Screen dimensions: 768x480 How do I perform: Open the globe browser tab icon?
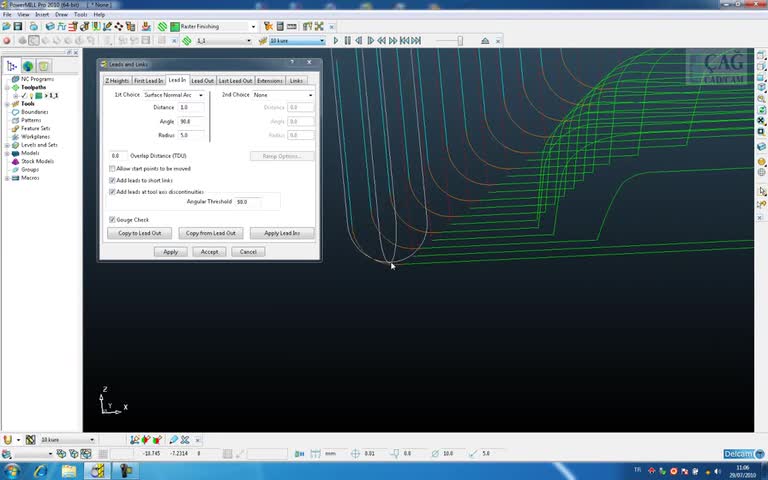click(29, 66)
